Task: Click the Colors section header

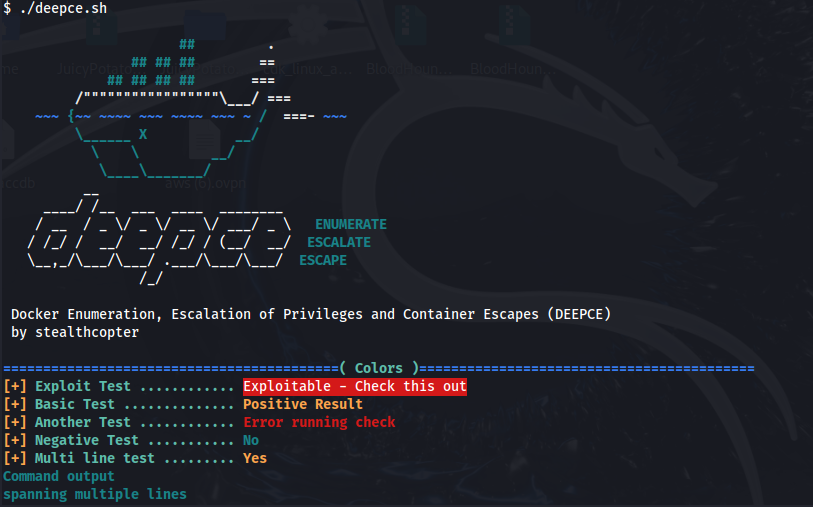Action: [x=379, y=368]
